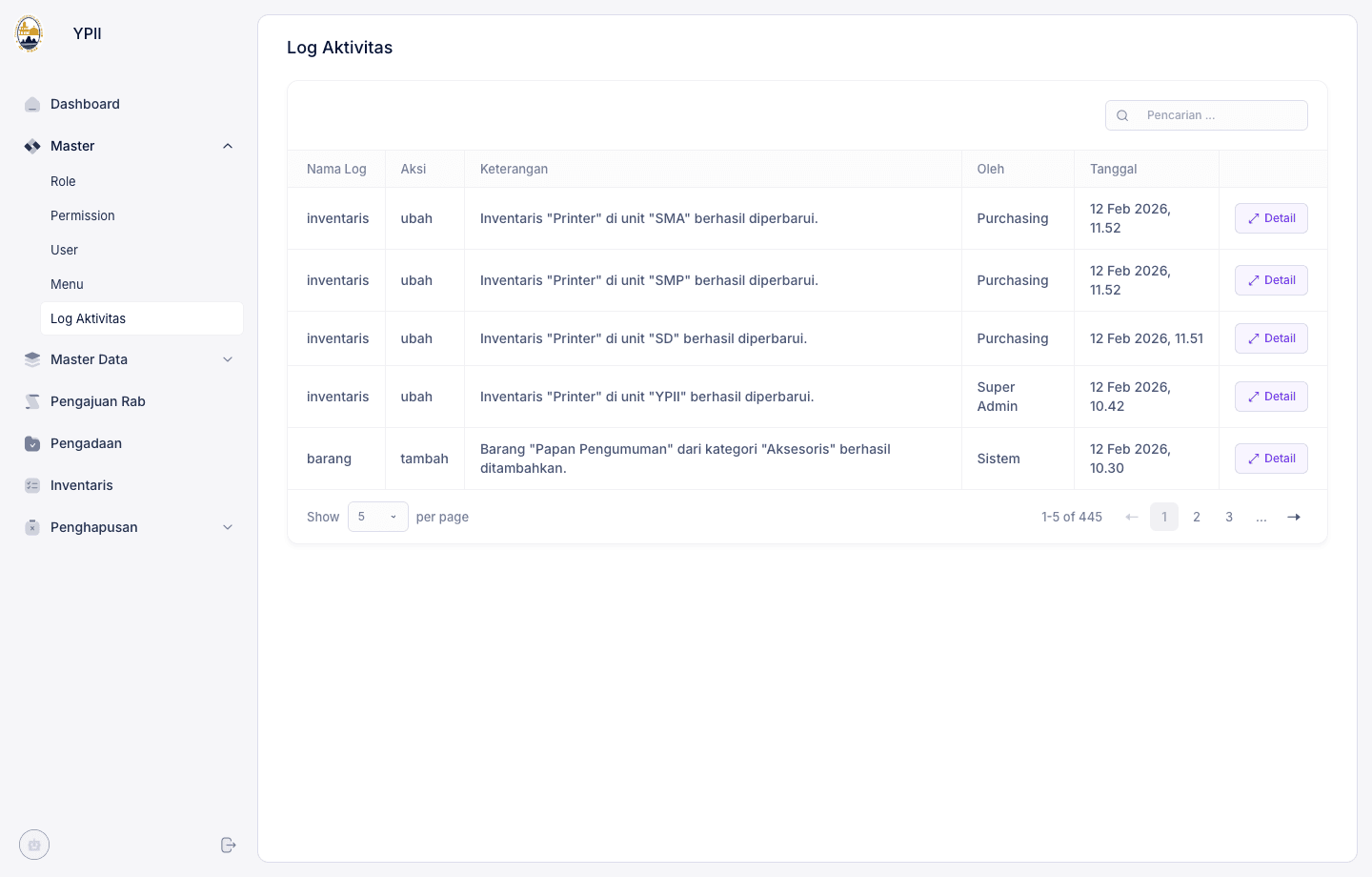
Task: Click the Nama Log column header
Action: 336,169
